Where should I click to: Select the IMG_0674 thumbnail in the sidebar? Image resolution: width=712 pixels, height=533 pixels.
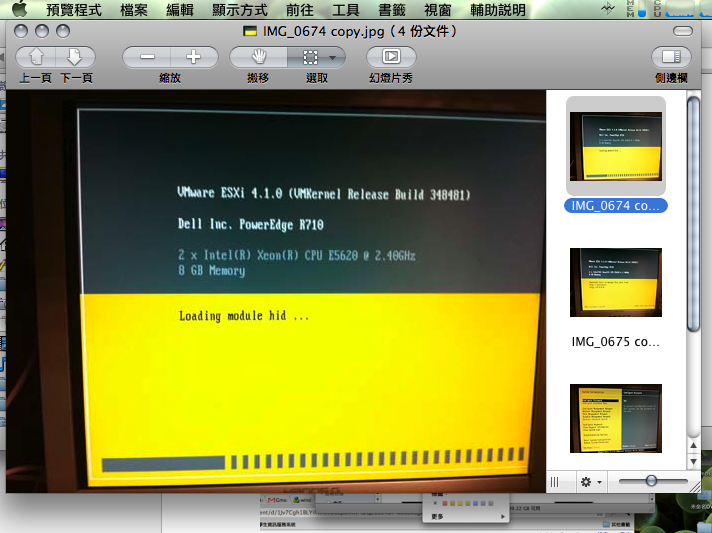616,146
